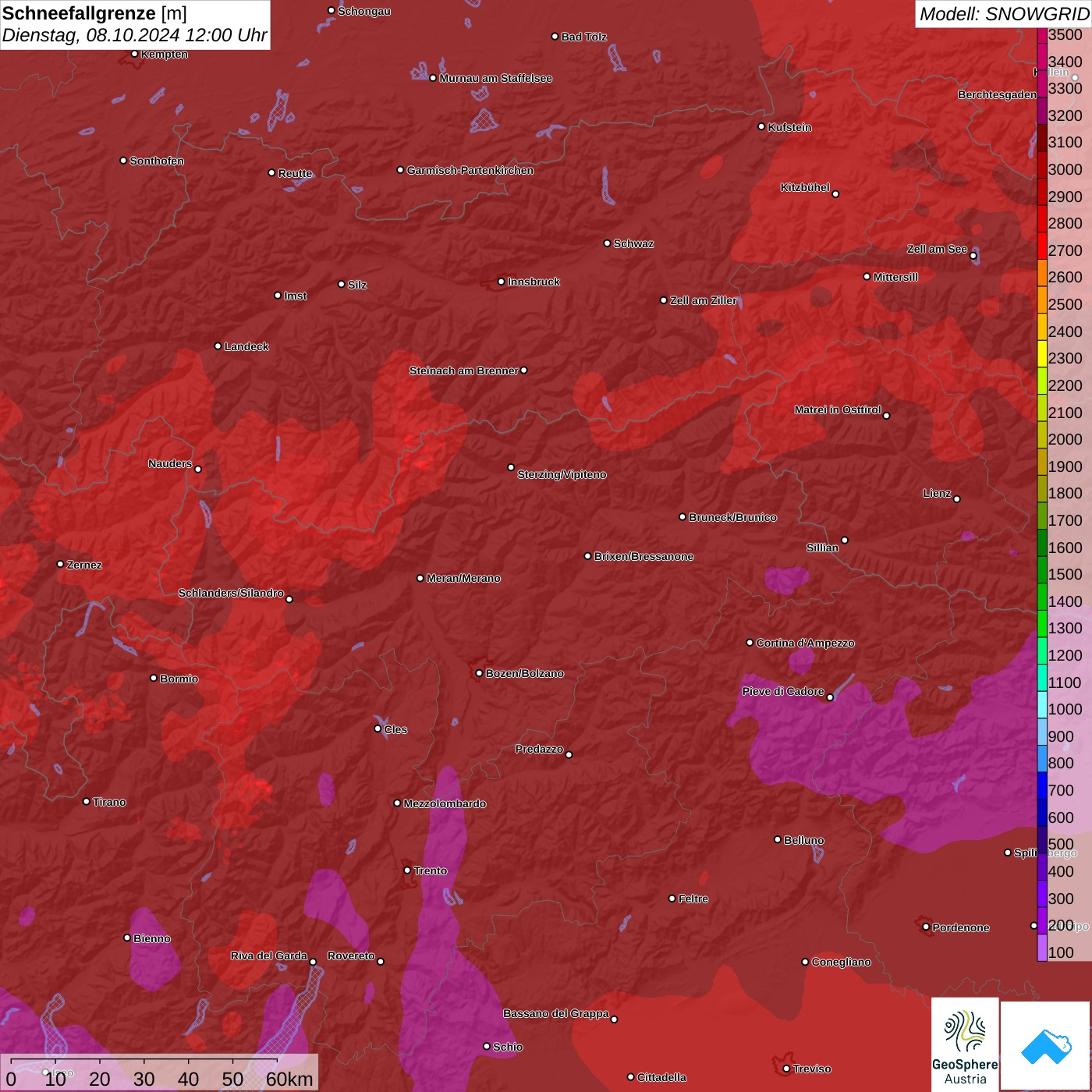The image size is (1092, 1092).
Task: Click the GeoSphere Austria logo
Action: (965, 1044)
